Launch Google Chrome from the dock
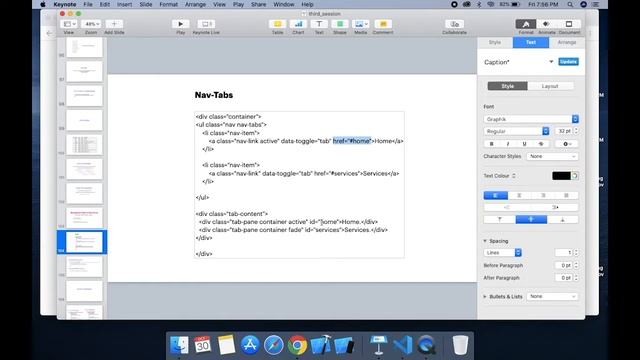 (297, 345)
